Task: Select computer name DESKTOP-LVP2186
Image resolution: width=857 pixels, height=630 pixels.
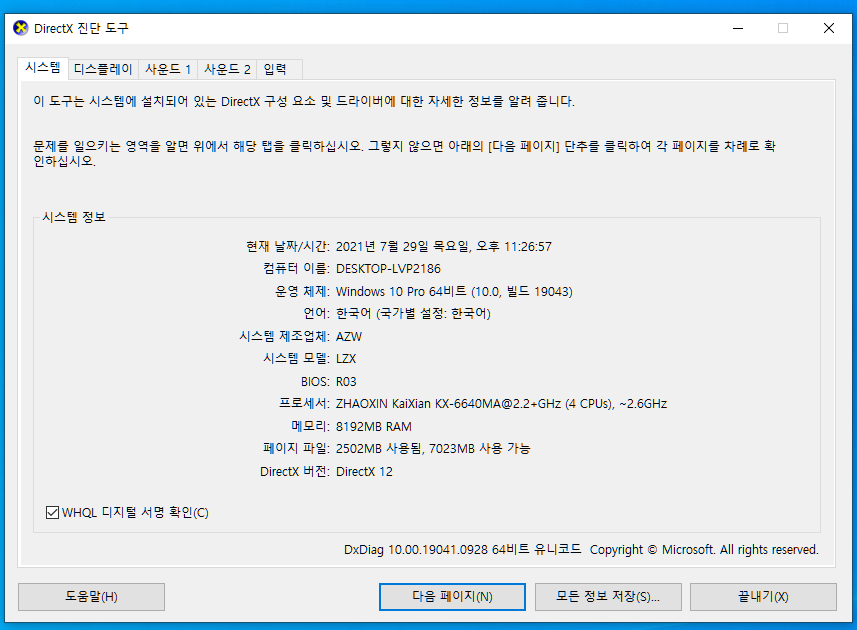Action: [388, 269]
